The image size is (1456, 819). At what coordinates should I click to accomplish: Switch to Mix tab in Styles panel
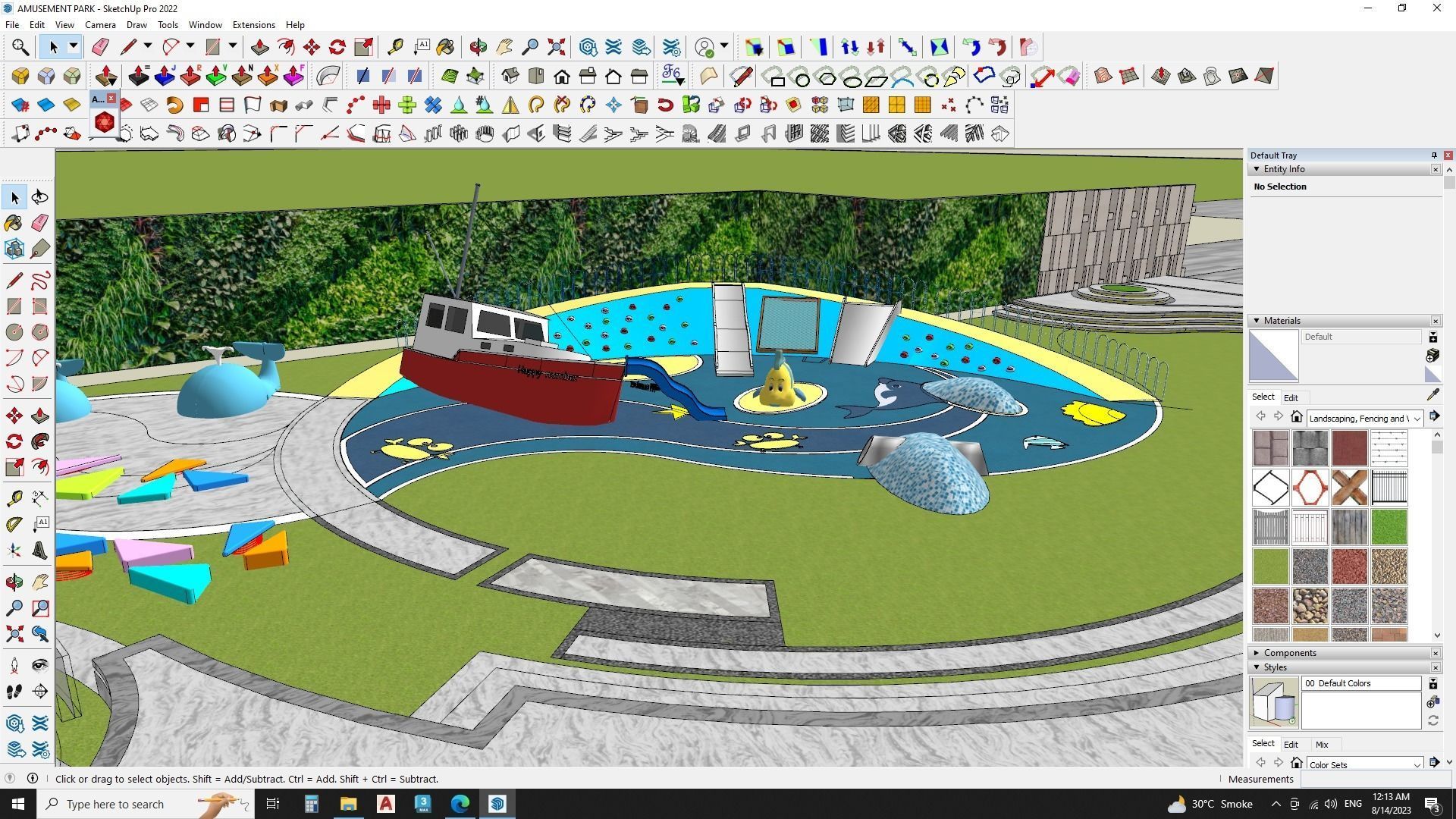pos(1322,745)
